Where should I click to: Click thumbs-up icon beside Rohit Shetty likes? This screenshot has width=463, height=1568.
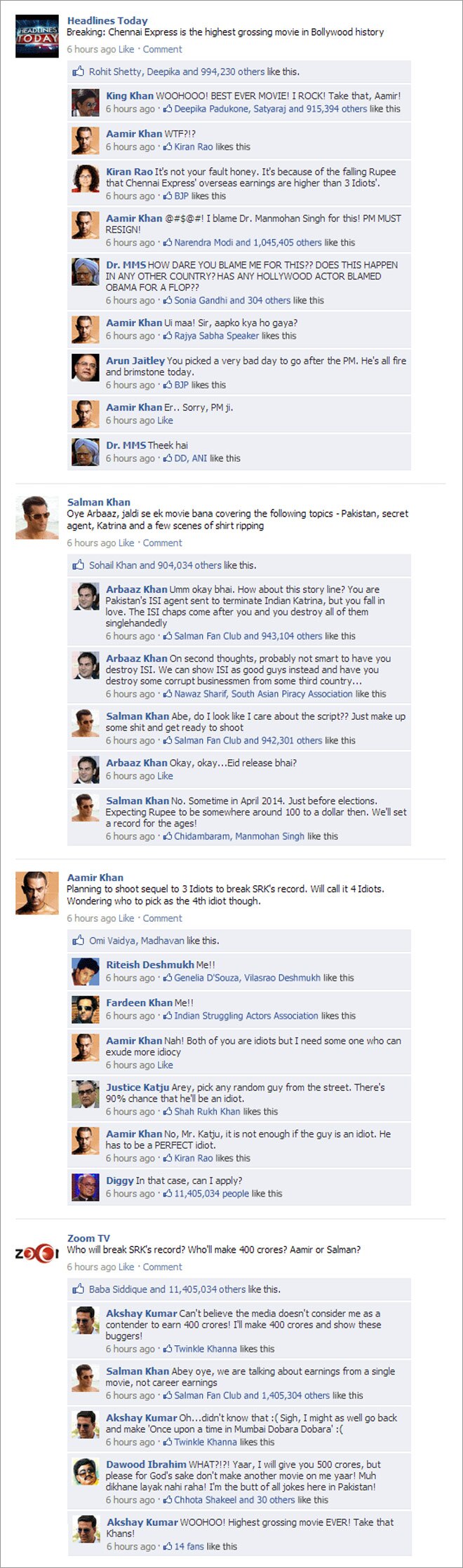[x=79, y=71]
